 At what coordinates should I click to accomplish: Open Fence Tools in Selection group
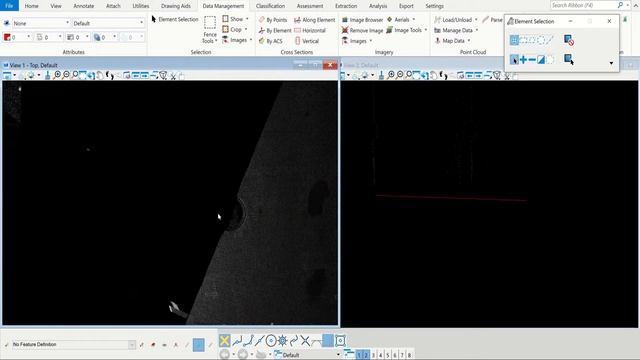210,30
